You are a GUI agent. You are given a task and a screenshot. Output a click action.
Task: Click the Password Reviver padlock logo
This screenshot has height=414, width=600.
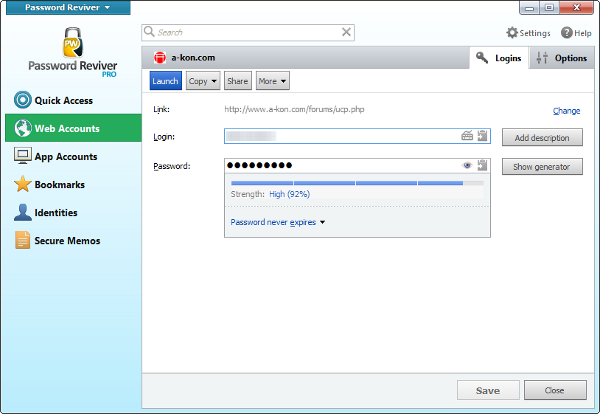(x=72, y=42)
